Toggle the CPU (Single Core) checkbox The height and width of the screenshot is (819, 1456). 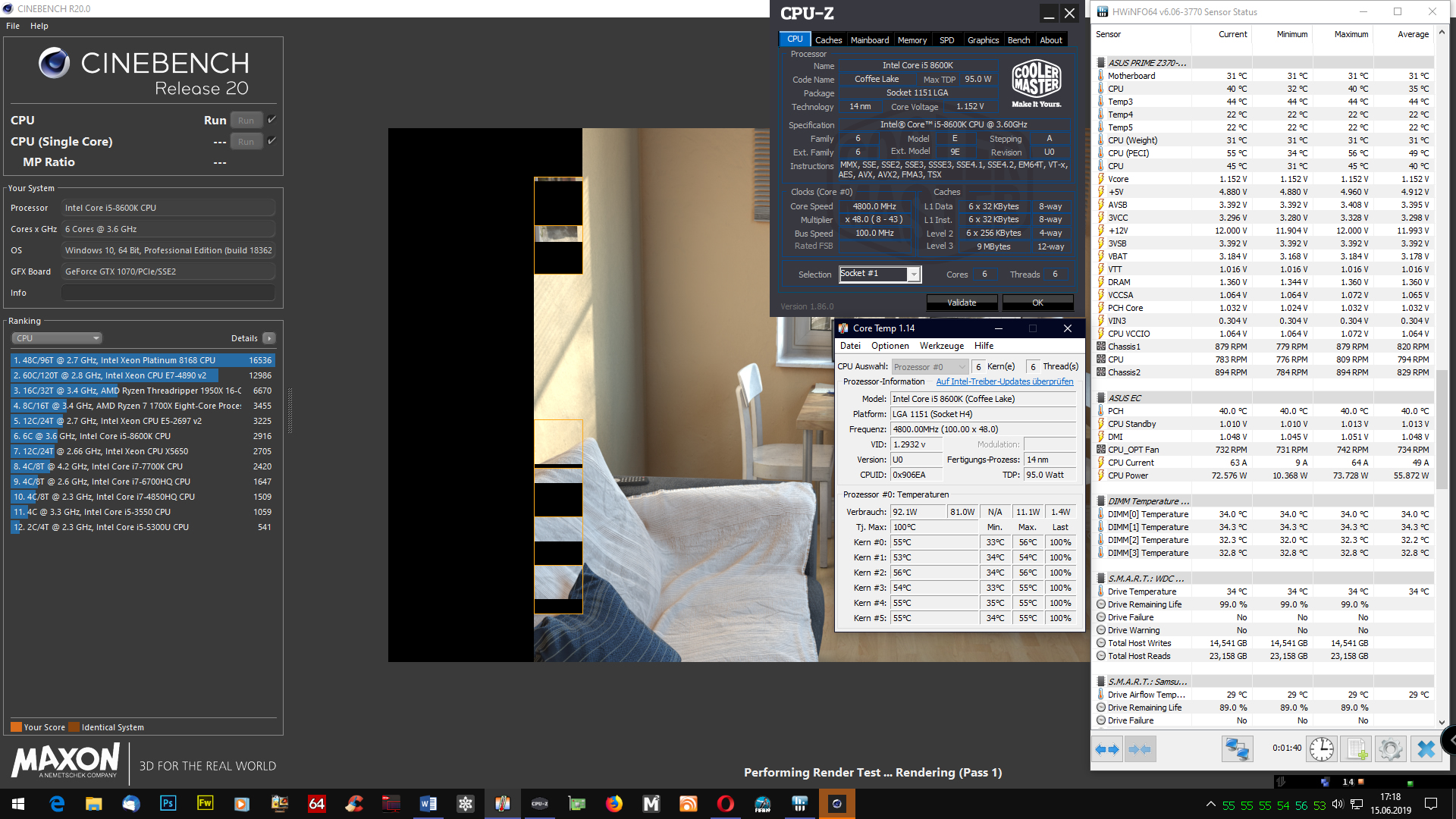[x=271, y=141]
